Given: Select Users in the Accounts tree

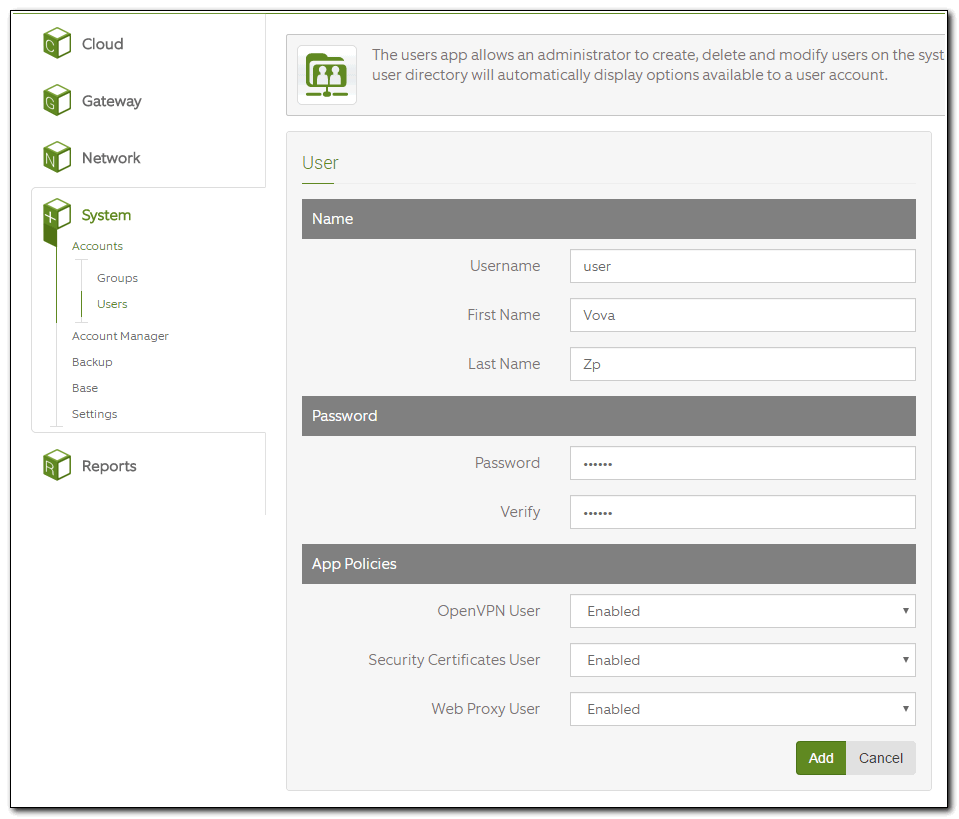Looking at the screenshot, I should [x=112, y=304].
